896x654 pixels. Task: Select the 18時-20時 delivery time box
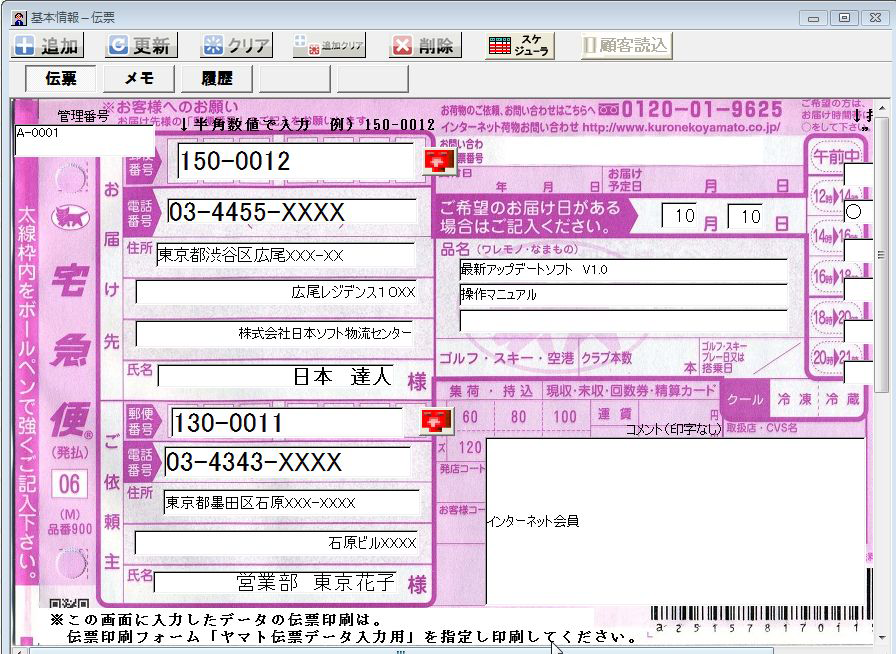tap(858, 332)
